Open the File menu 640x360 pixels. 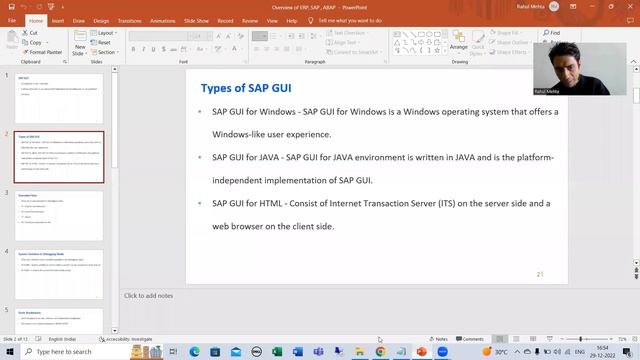tap(12, 20)
